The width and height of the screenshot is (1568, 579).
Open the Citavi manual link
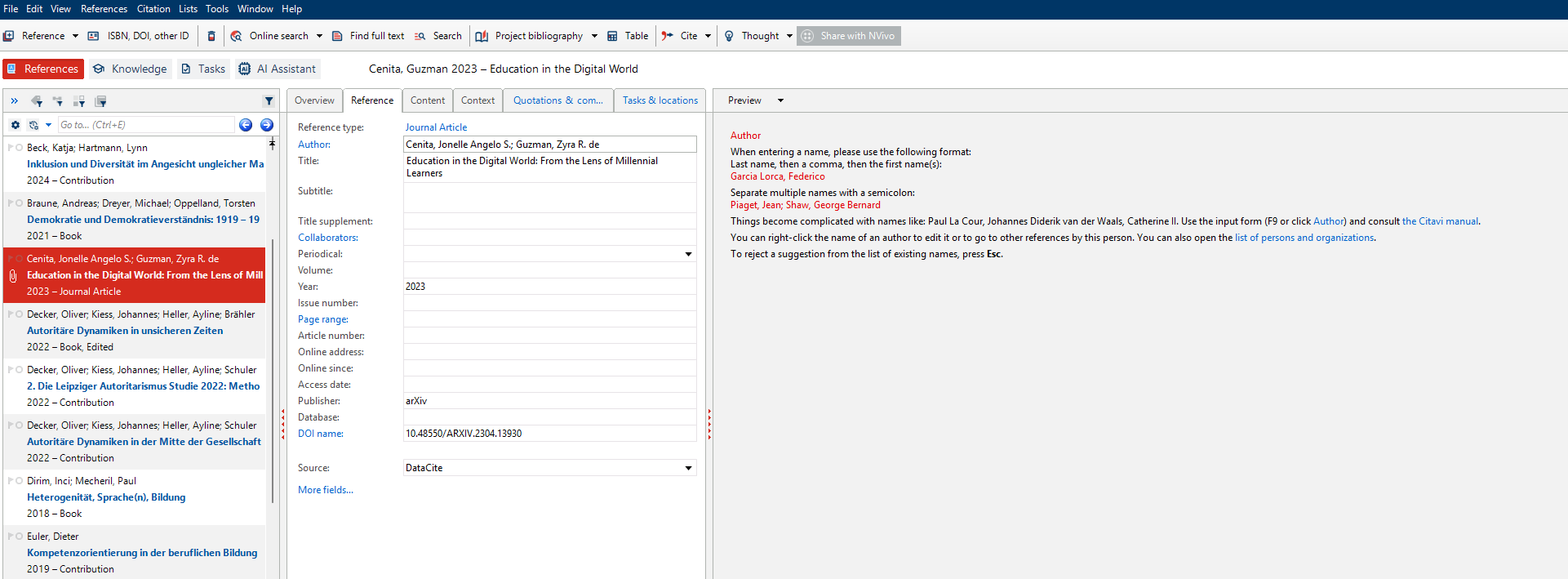[1440, 221]
